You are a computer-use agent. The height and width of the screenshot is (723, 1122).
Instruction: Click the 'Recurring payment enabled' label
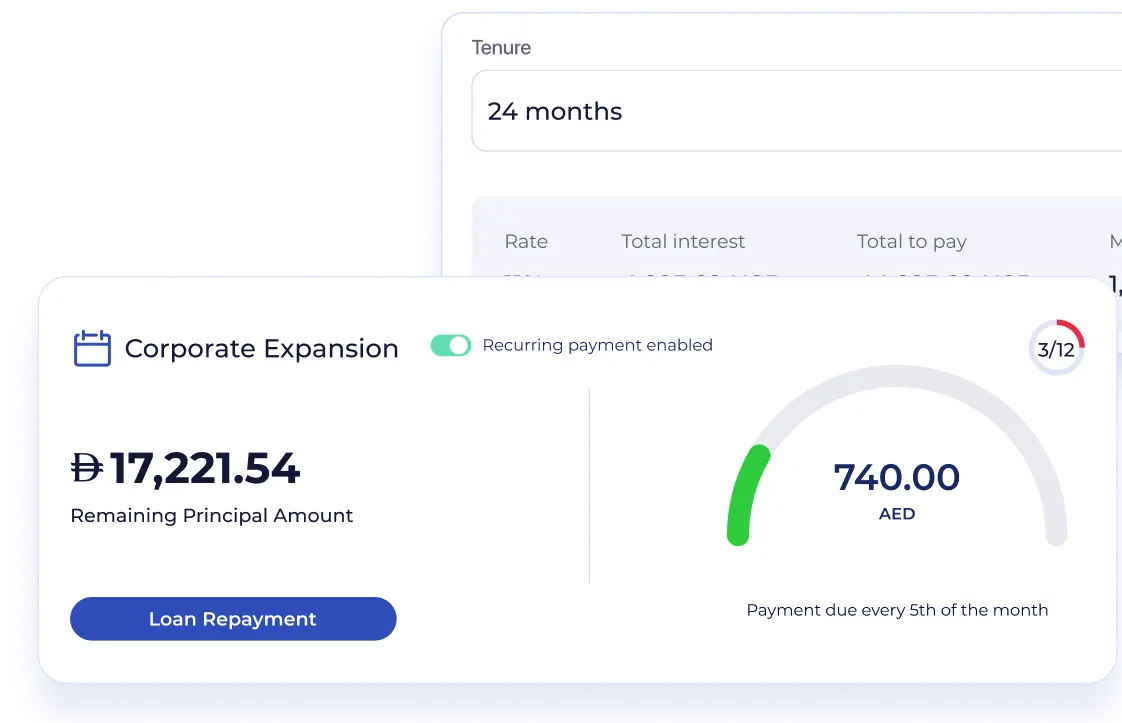pyautogui.click(x=597, y=345)
